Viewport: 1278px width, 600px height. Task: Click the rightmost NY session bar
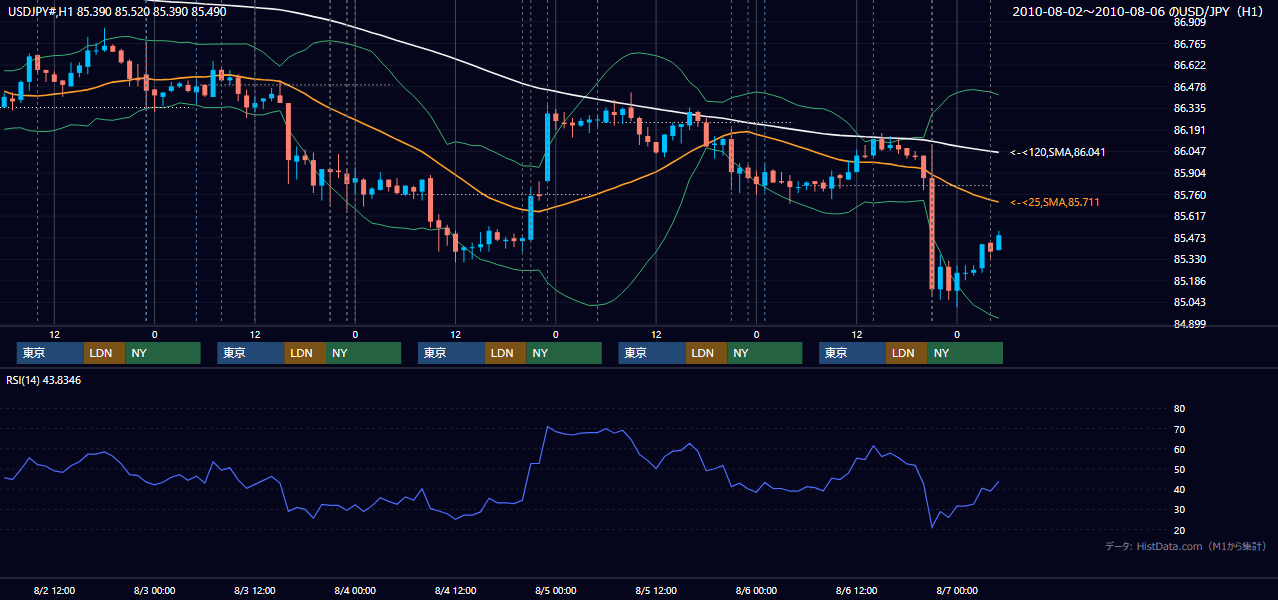coord(965,353)
